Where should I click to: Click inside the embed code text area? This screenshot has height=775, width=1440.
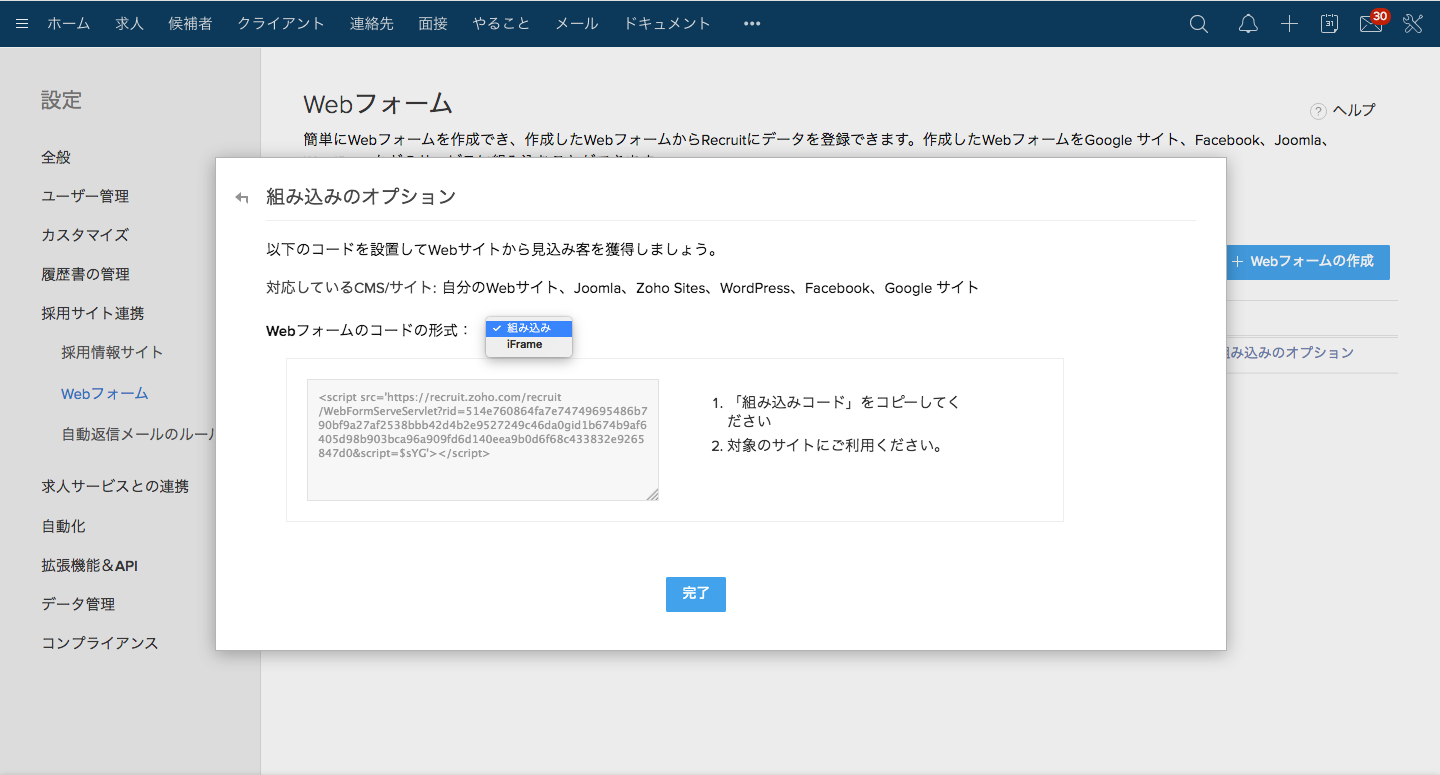click(x=483, y=440)
